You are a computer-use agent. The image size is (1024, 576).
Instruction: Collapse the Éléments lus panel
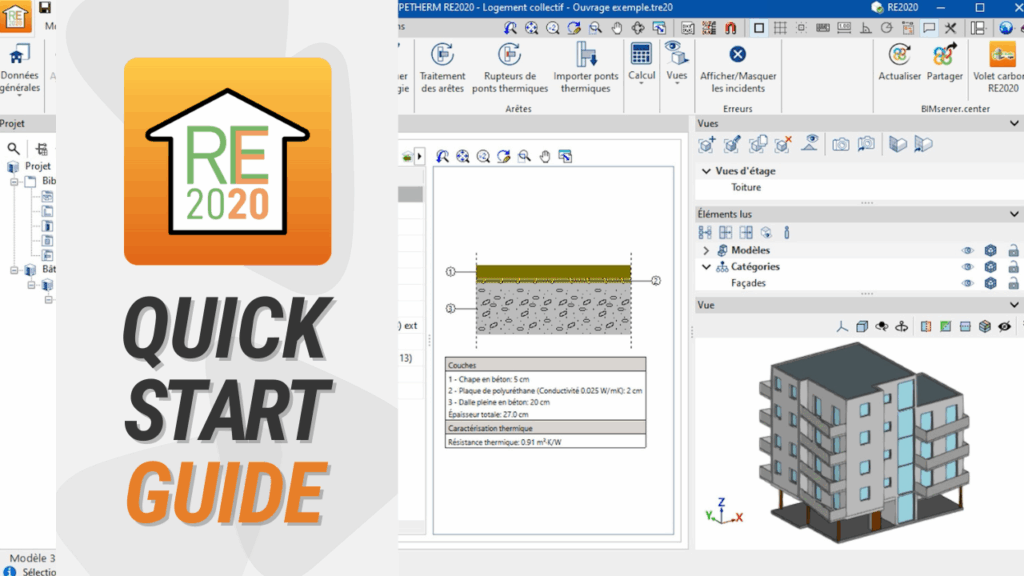1014,214
